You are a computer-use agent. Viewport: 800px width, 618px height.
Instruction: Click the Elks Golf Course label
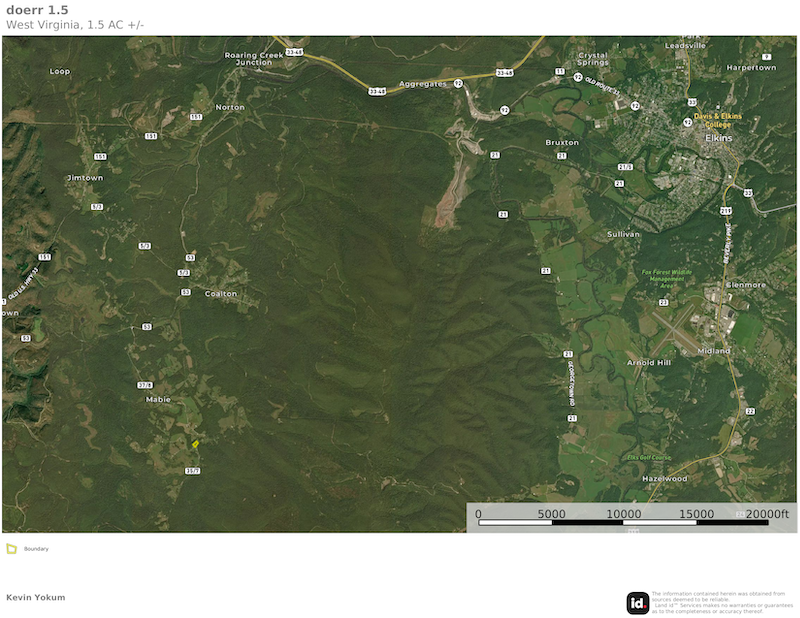click(649, 458)
